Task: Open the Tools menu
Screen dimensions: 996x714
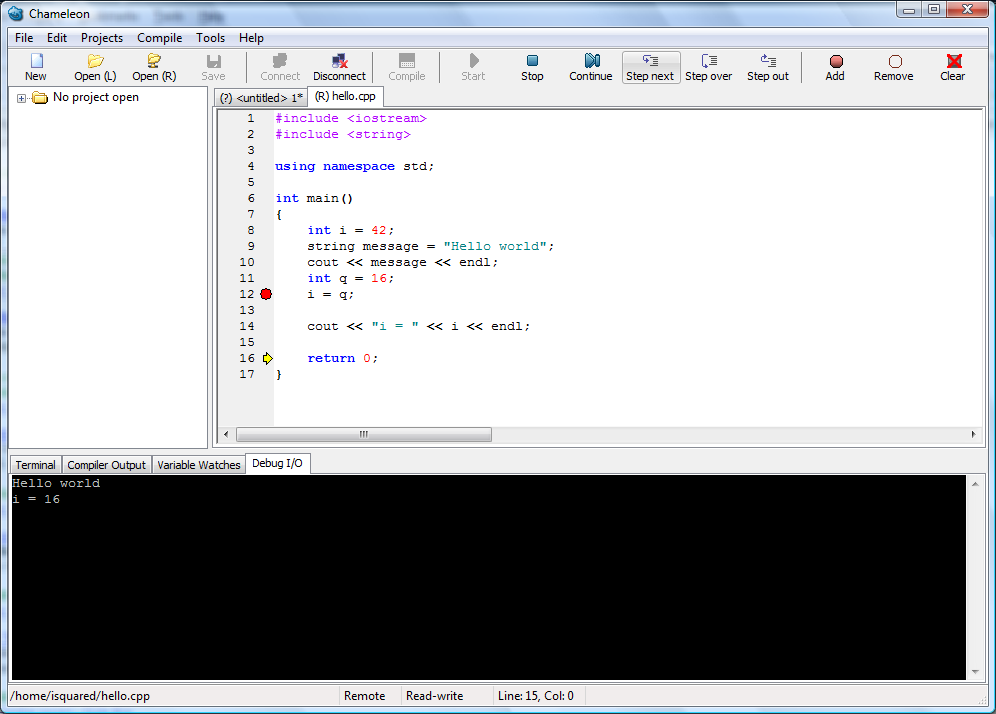Action: (x=210, y=38)
